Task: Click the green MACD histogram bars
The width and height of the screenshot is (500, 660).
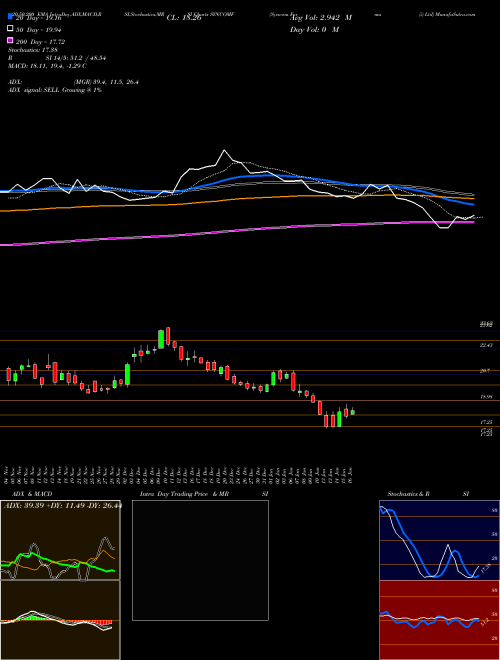Action: coord(35,618)
